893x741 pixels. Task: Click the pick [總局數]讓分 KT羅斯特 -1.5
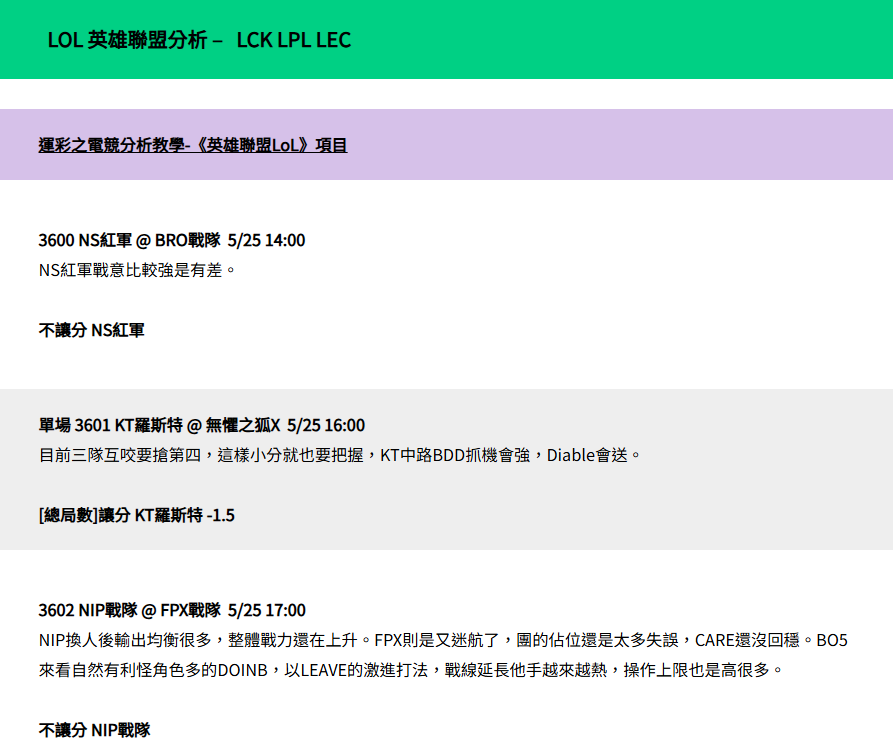click(x=137, y=515)
